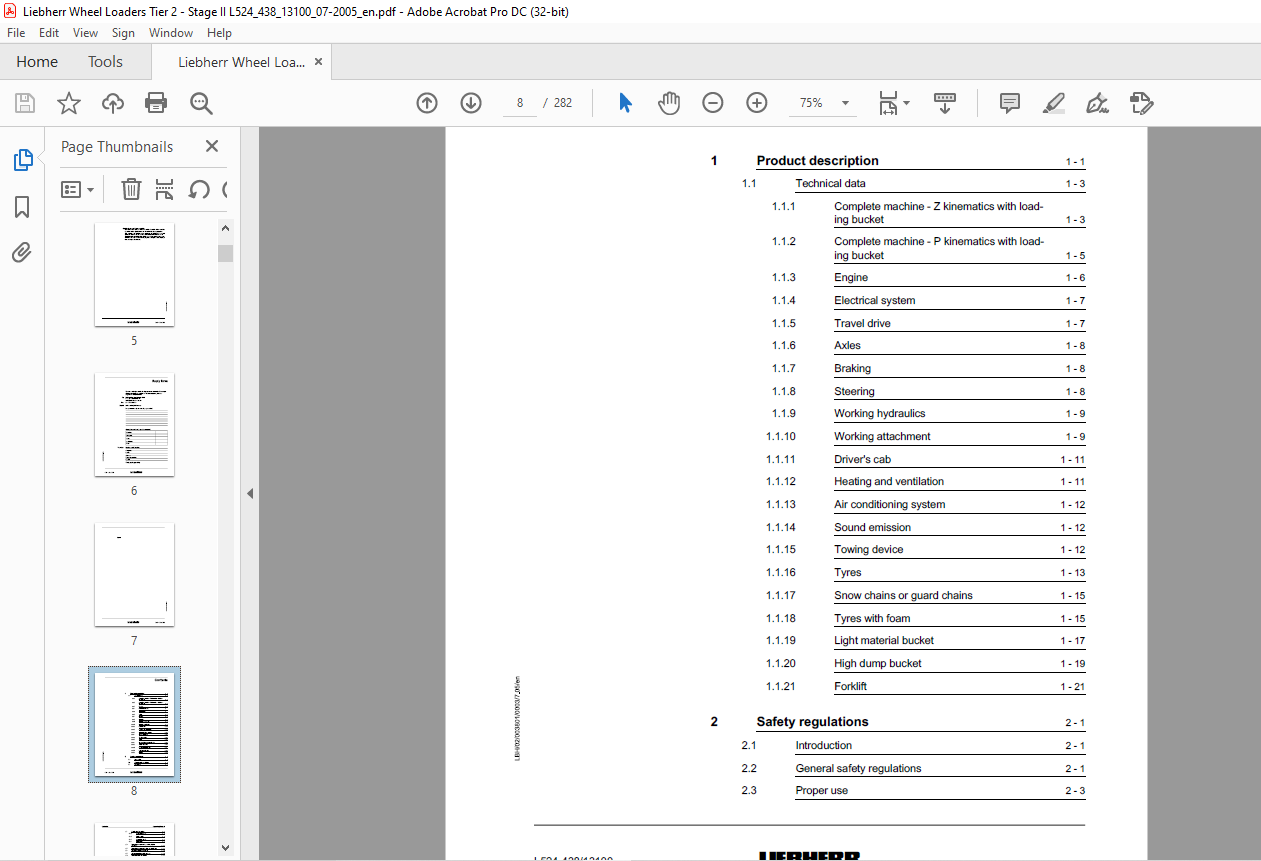1261x861 pixels.
Task: Click the upload to cloud icon
Action: (x=113, y=103)
